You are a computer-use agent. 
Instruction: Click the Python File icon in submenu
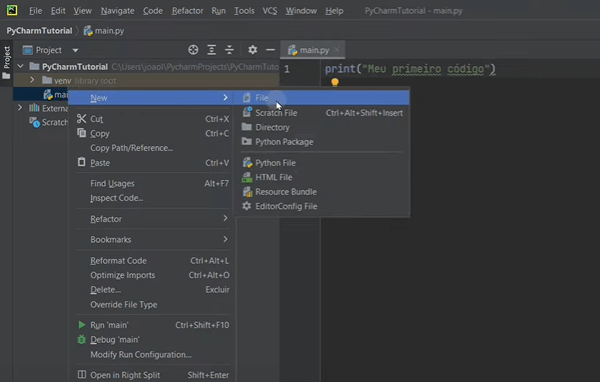(247, 163)
